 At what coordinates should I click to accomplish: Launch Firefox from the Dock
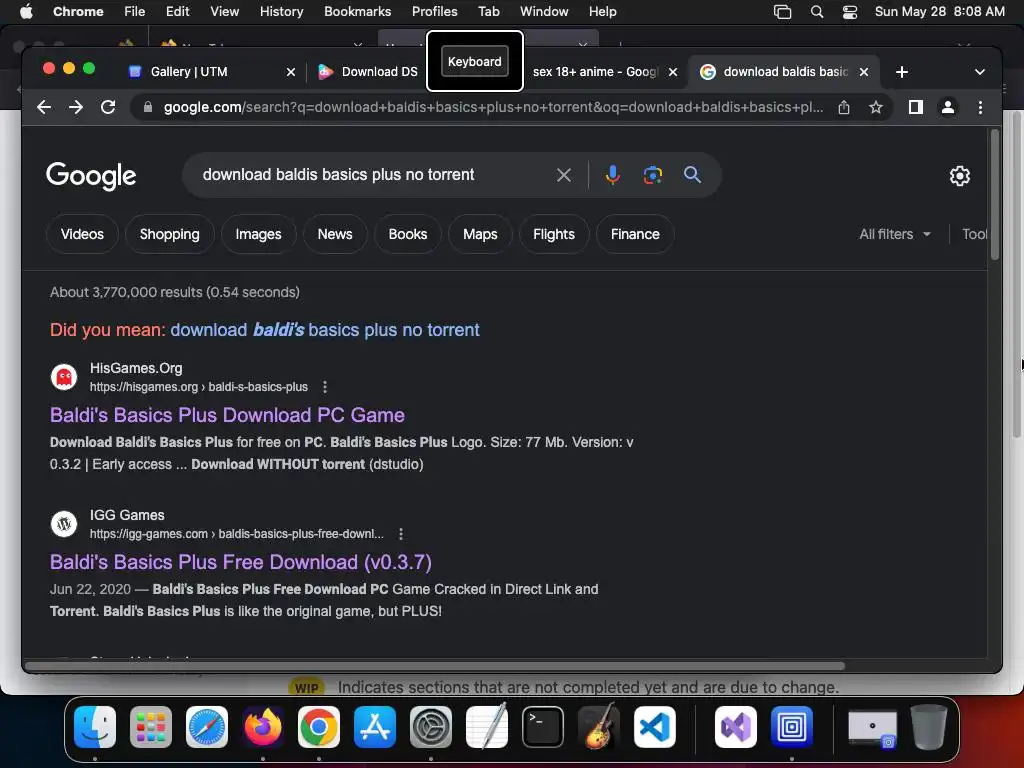click(263, 727)
